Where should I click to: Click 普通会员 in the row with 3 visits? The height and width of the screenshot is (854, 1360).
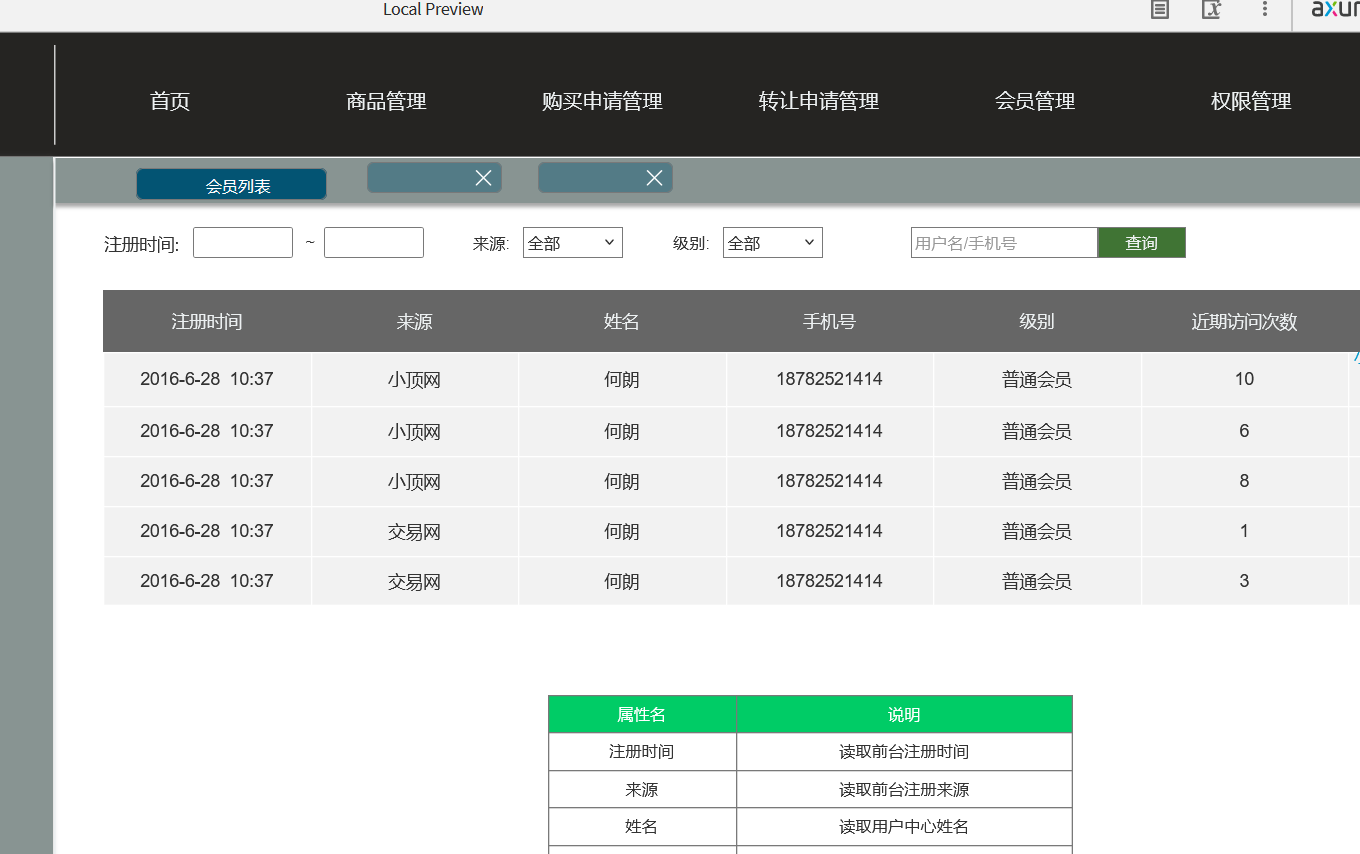1037,582
